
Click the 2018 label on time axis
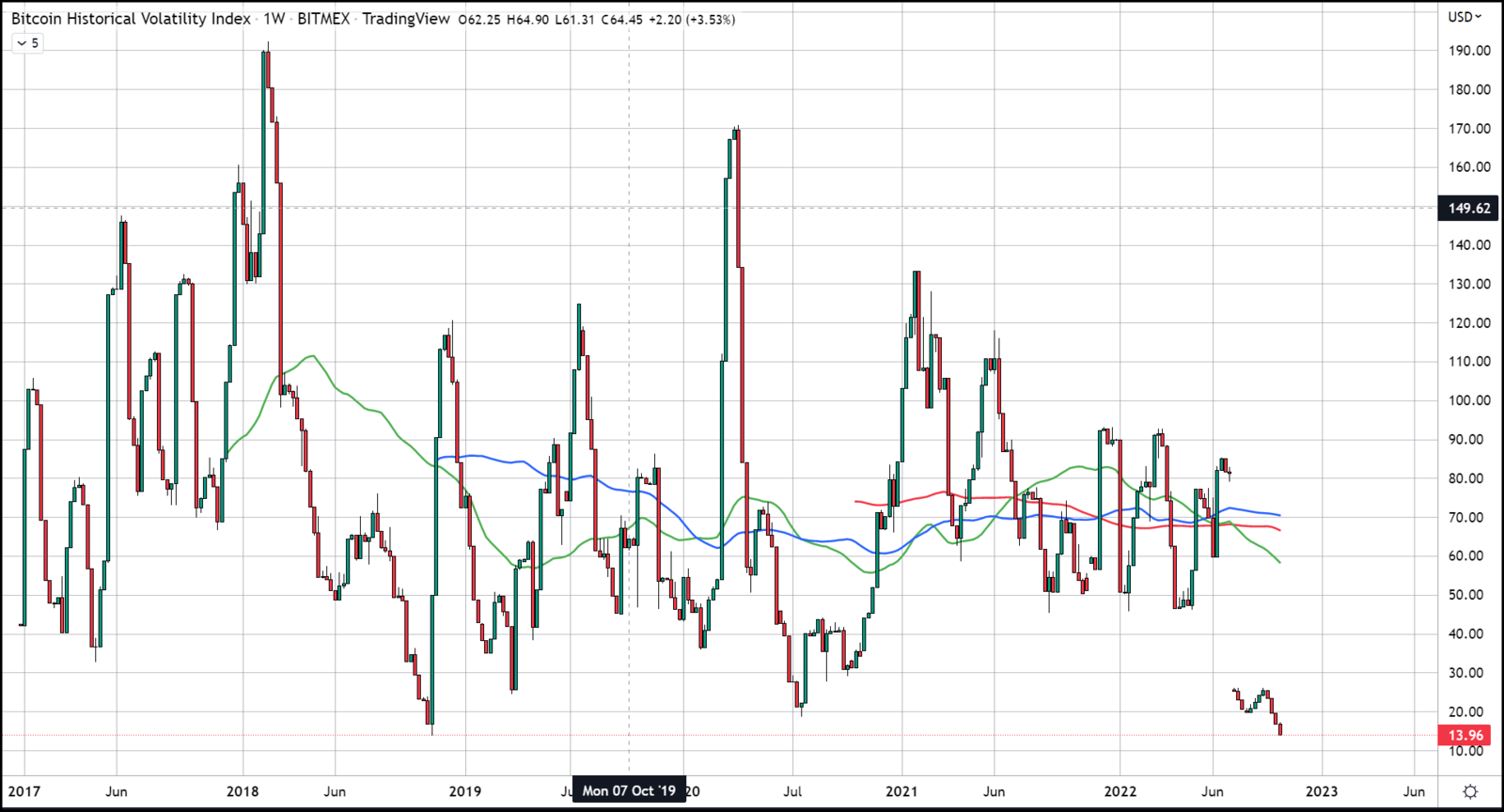coord(243,791)
